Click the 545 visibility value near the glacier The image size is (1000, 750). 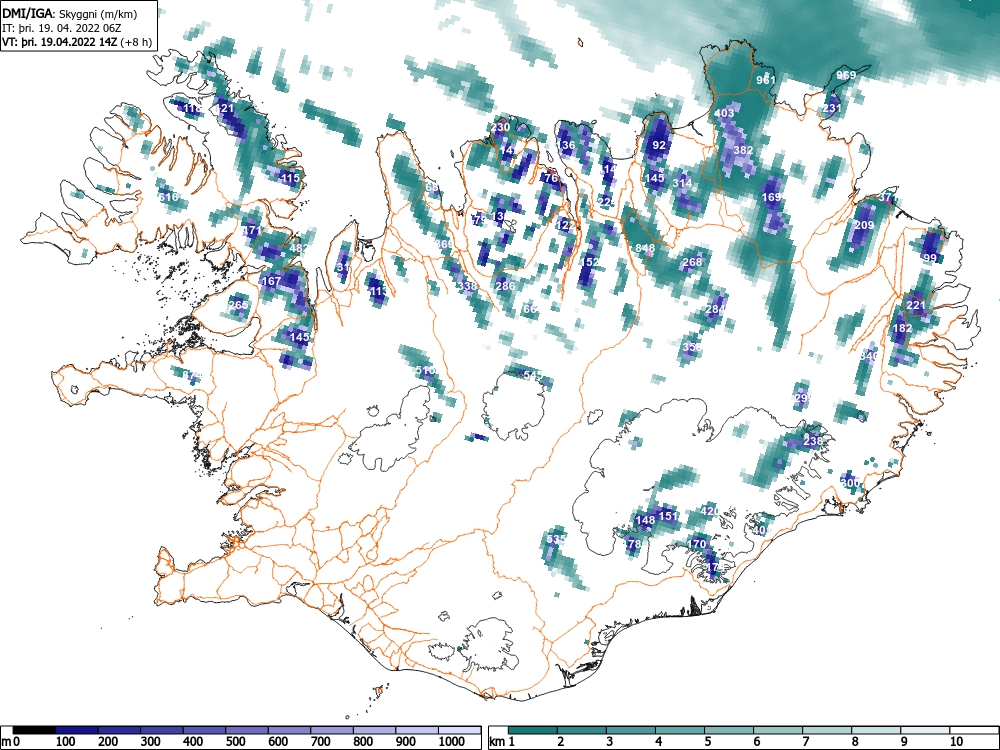tap(533, 375)
